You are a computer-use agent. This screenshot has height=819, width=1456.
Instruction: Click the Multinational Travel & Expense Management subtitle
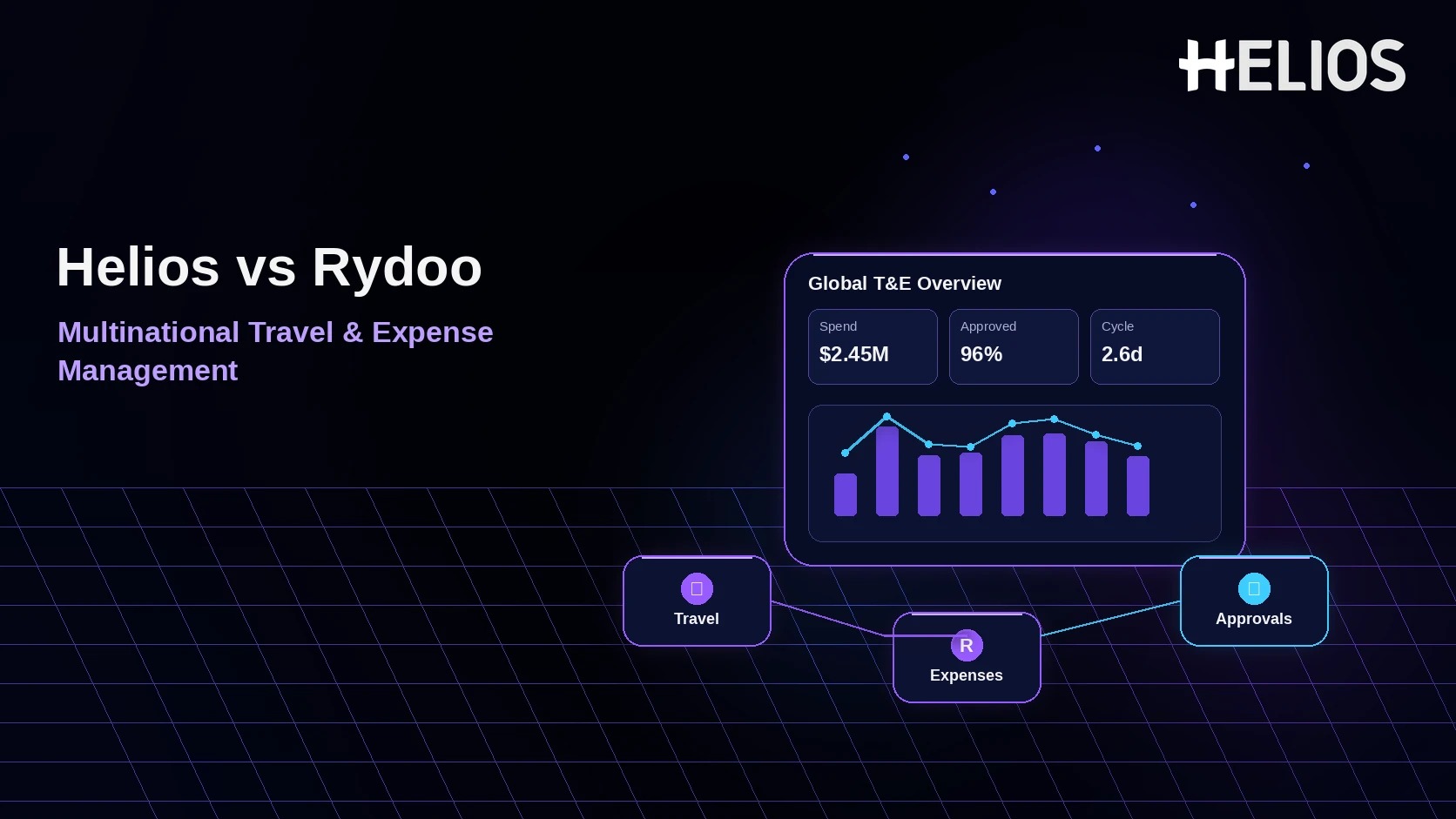tap(275, 351)
